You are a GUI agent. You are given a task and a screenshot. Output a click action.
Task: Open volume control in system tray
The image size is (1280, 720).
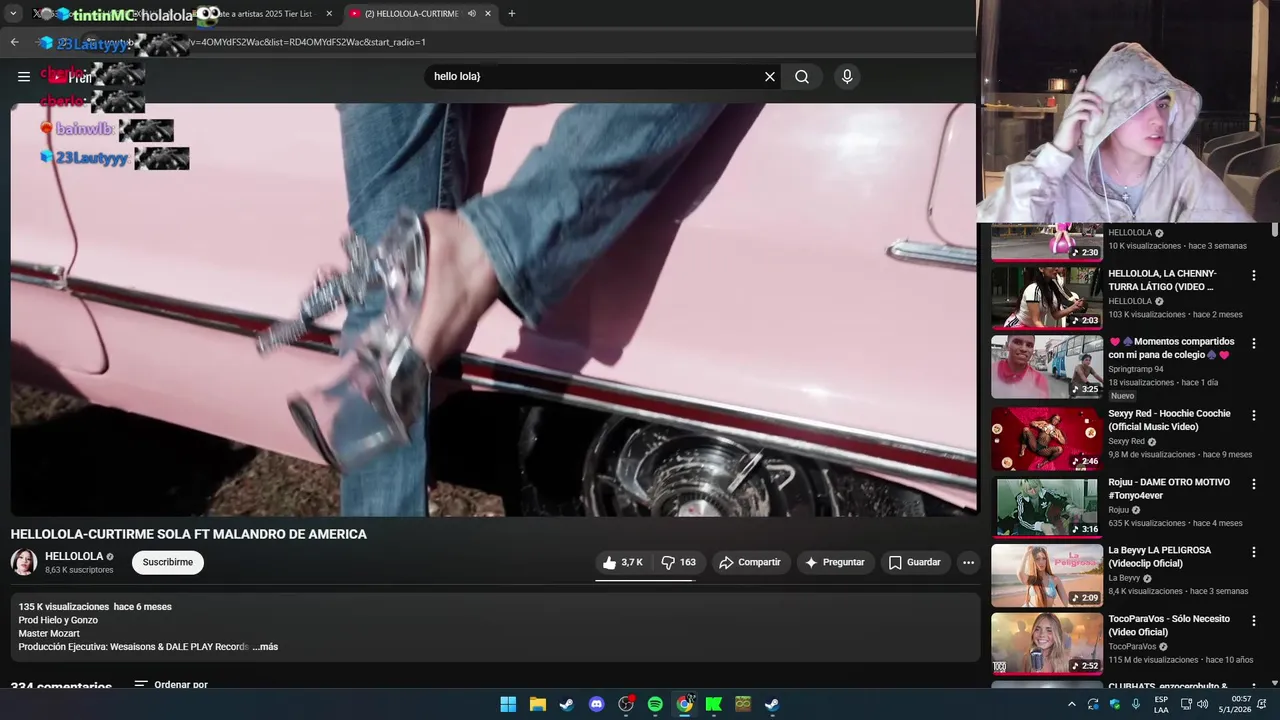coord(1203,704)
